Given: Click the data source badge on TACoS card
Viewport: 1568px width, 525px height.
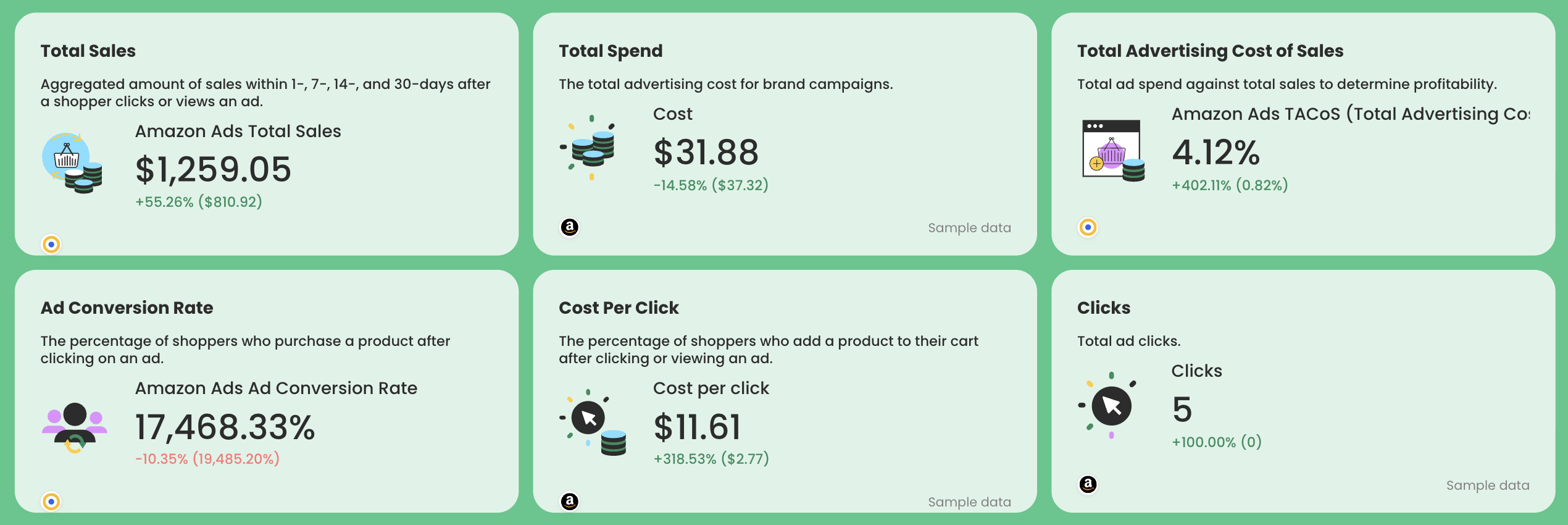Looking at the screenshot, I should [1087, 227].
